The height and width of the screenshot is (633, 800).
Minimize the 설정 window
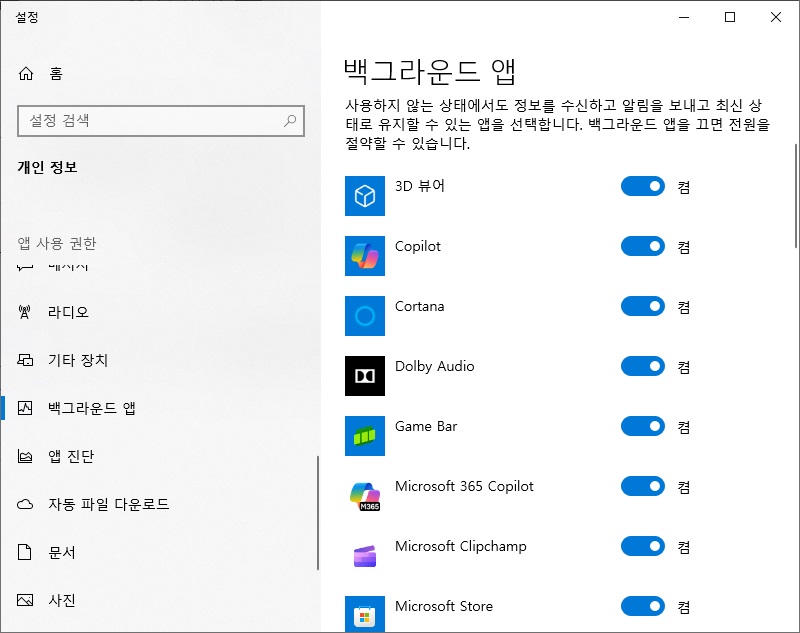pos(684,17)
